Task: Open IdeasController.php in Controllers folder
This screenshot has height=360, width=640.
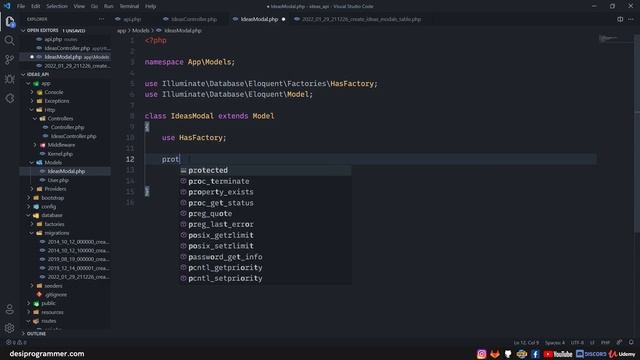Action: pos(73,136)
